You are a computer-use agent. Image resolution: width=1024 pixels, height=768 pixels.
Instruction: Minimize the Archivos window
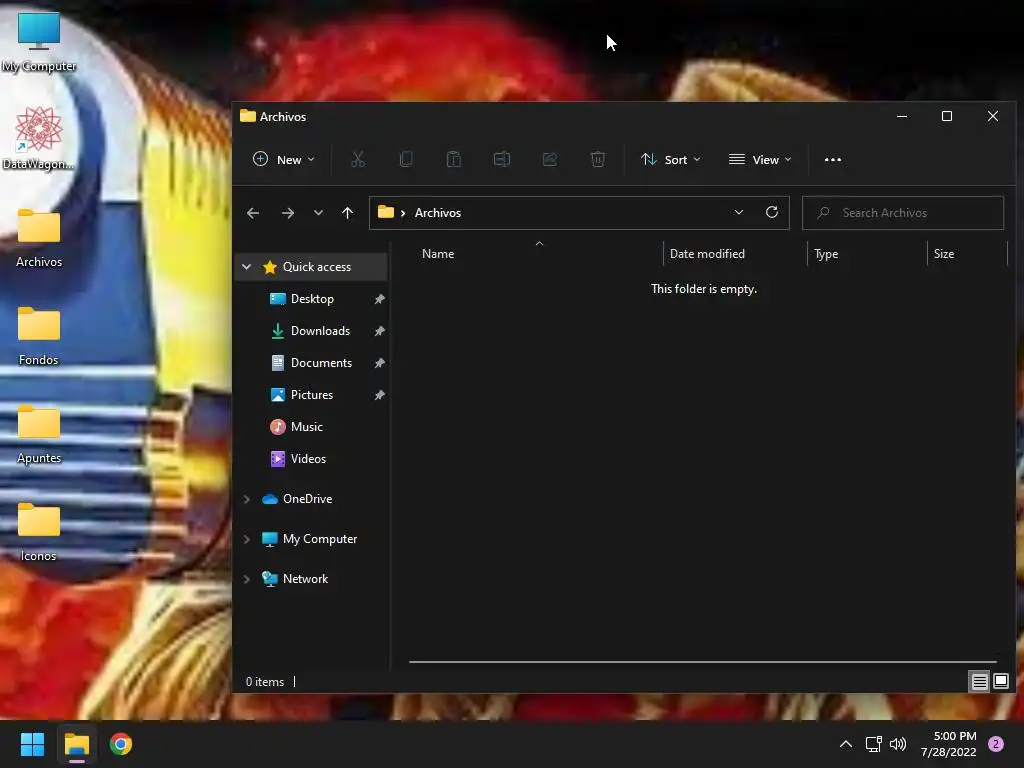pyautogui.click(x=902, y=116)
